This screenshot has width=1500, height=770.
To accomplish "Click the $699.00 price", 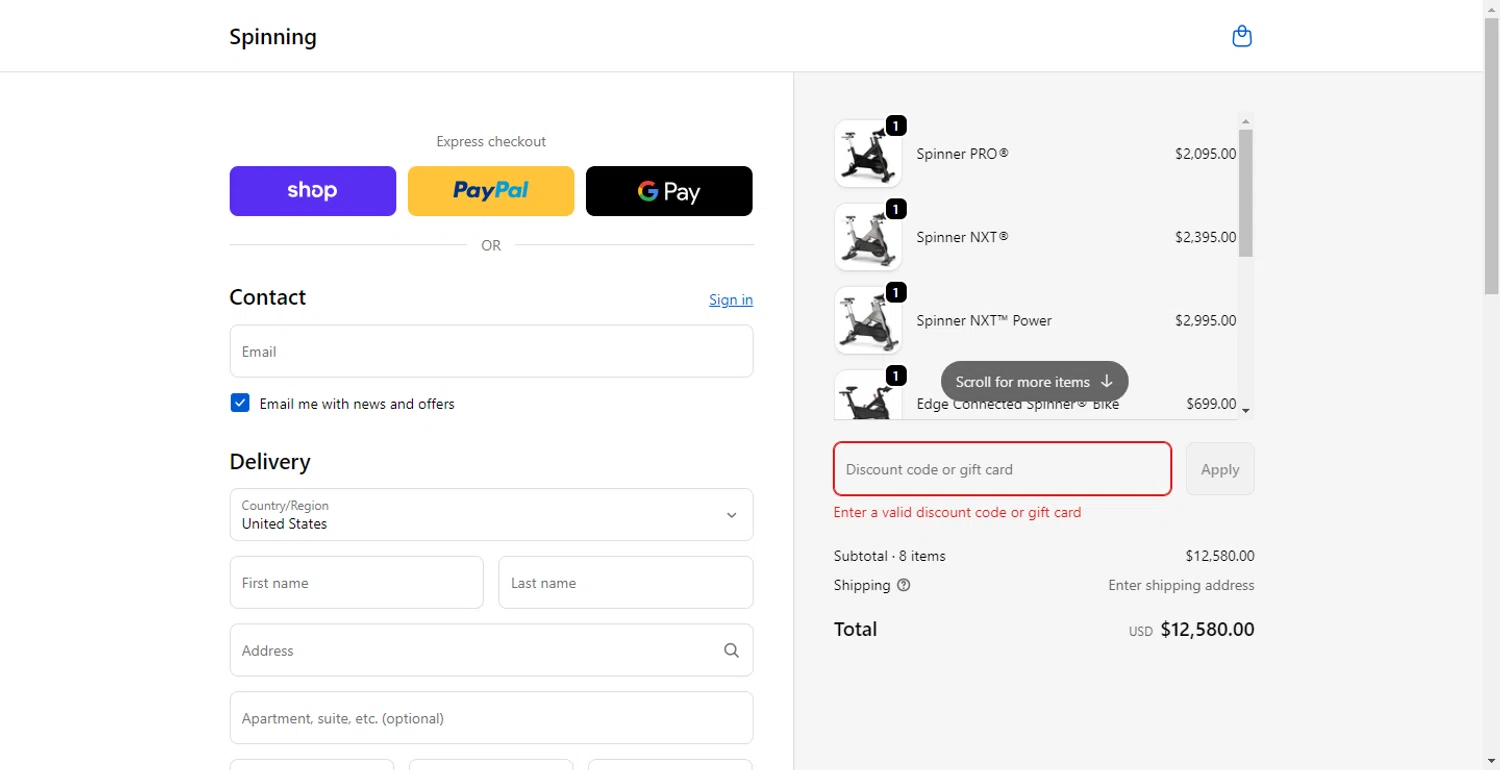I will click(x=1211, y=404).
